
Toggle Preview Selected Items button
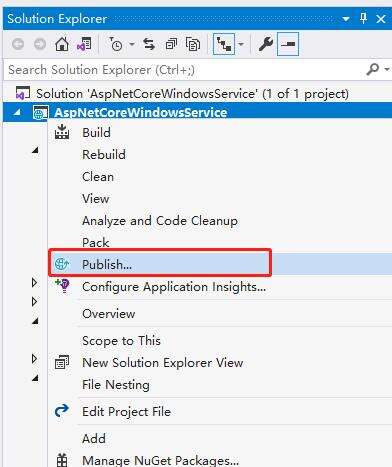click(288, 44)
